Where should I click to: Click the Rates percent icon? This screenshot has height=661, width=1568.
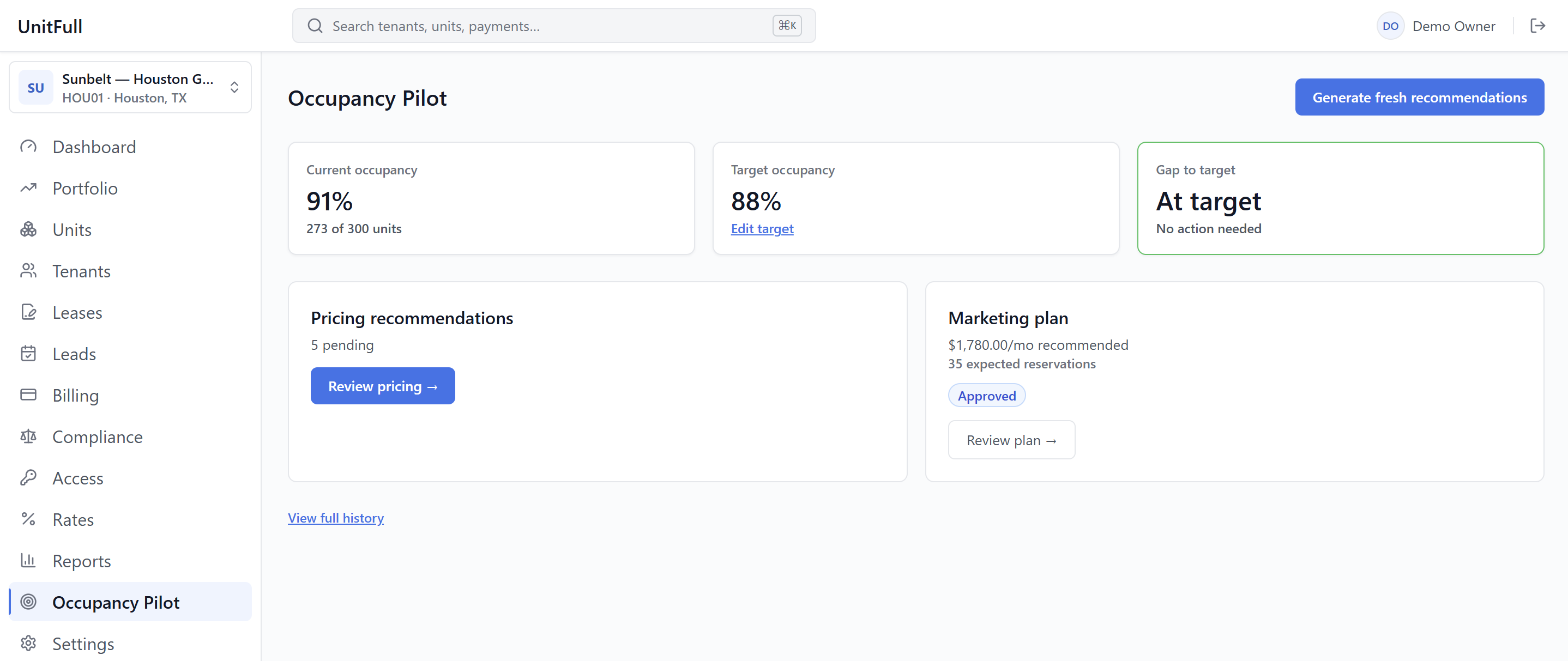click(28, 519)
